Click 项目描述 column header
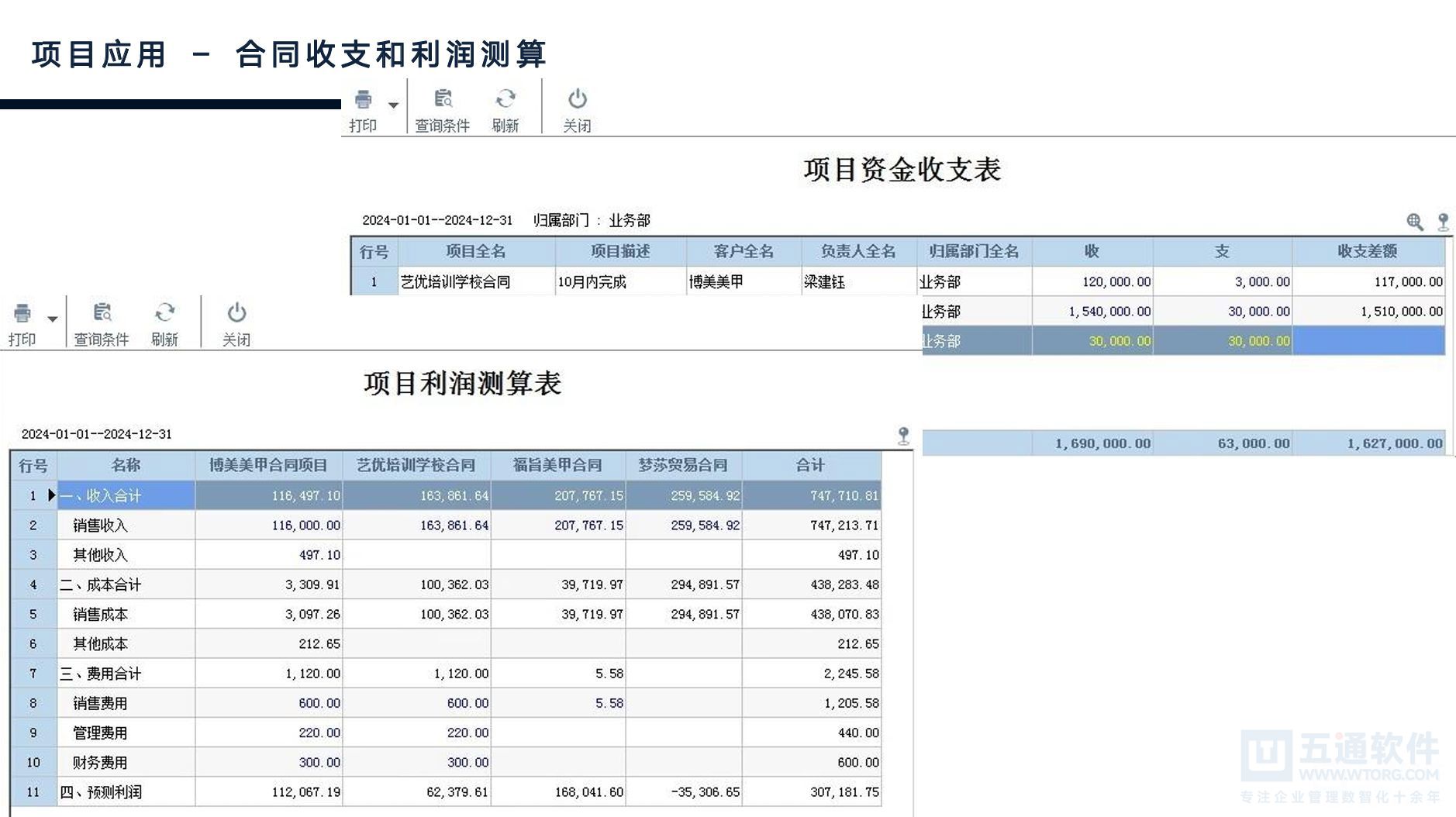 pyautogui.click(x=620, y=251)
